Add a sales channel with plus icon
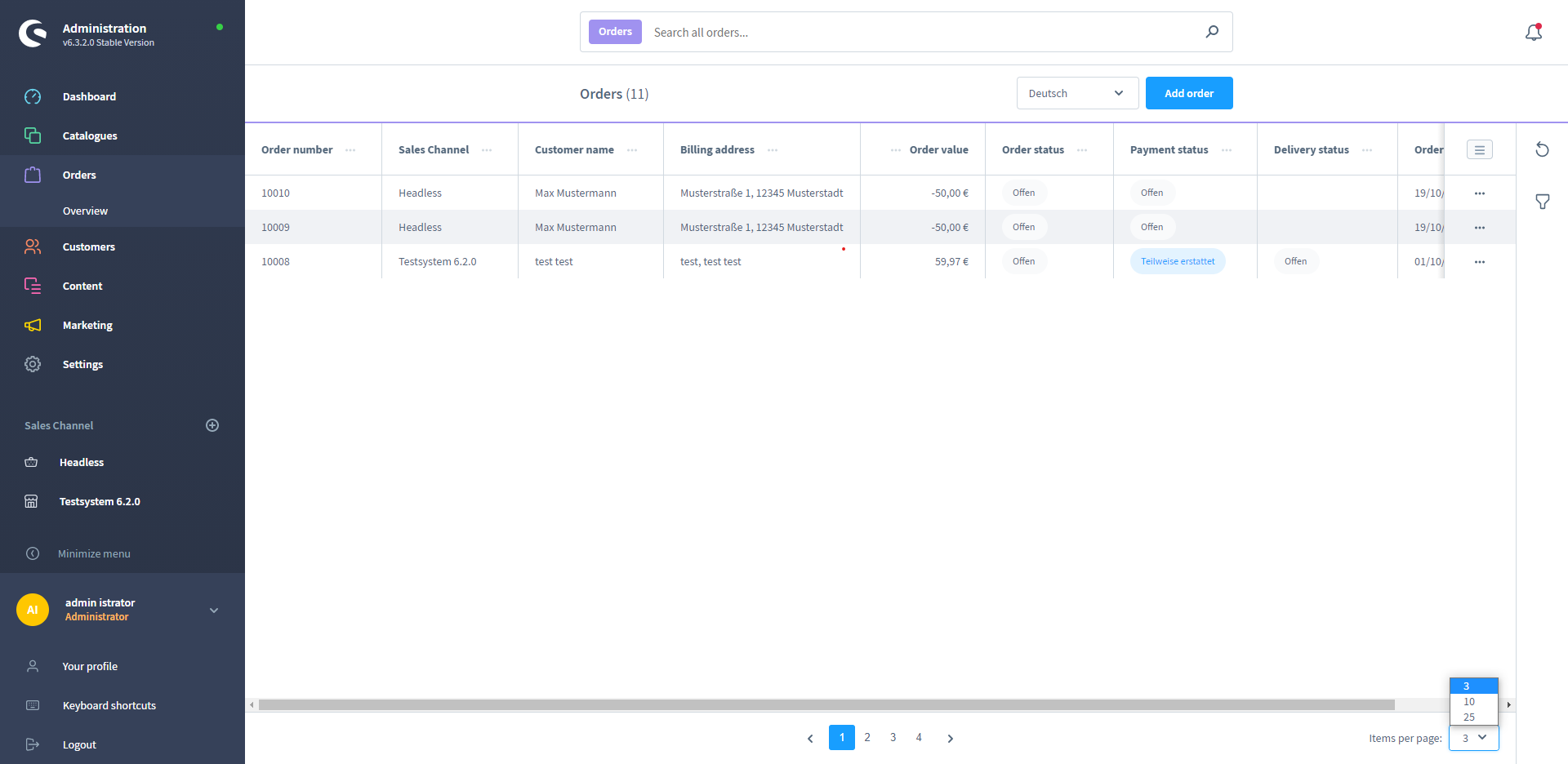The height and width of the screenshot is (764, 1568). [x=212, y=425]
